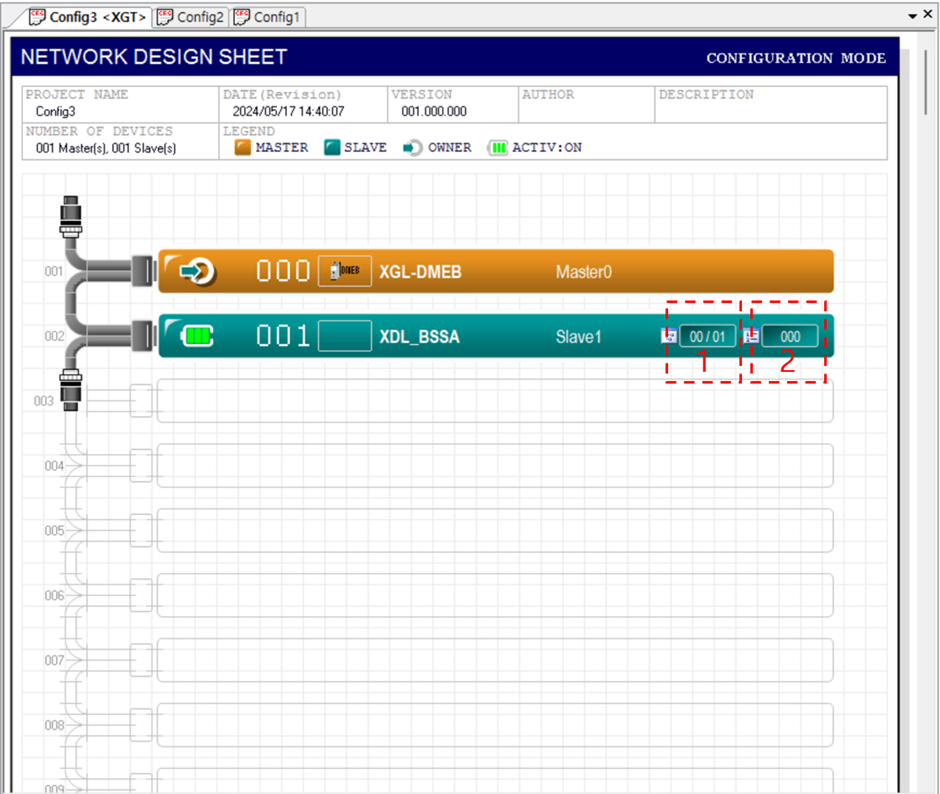This screenshot has height=794, width=940.
Task: Select the master station number 000
Action: click(283, 271)
